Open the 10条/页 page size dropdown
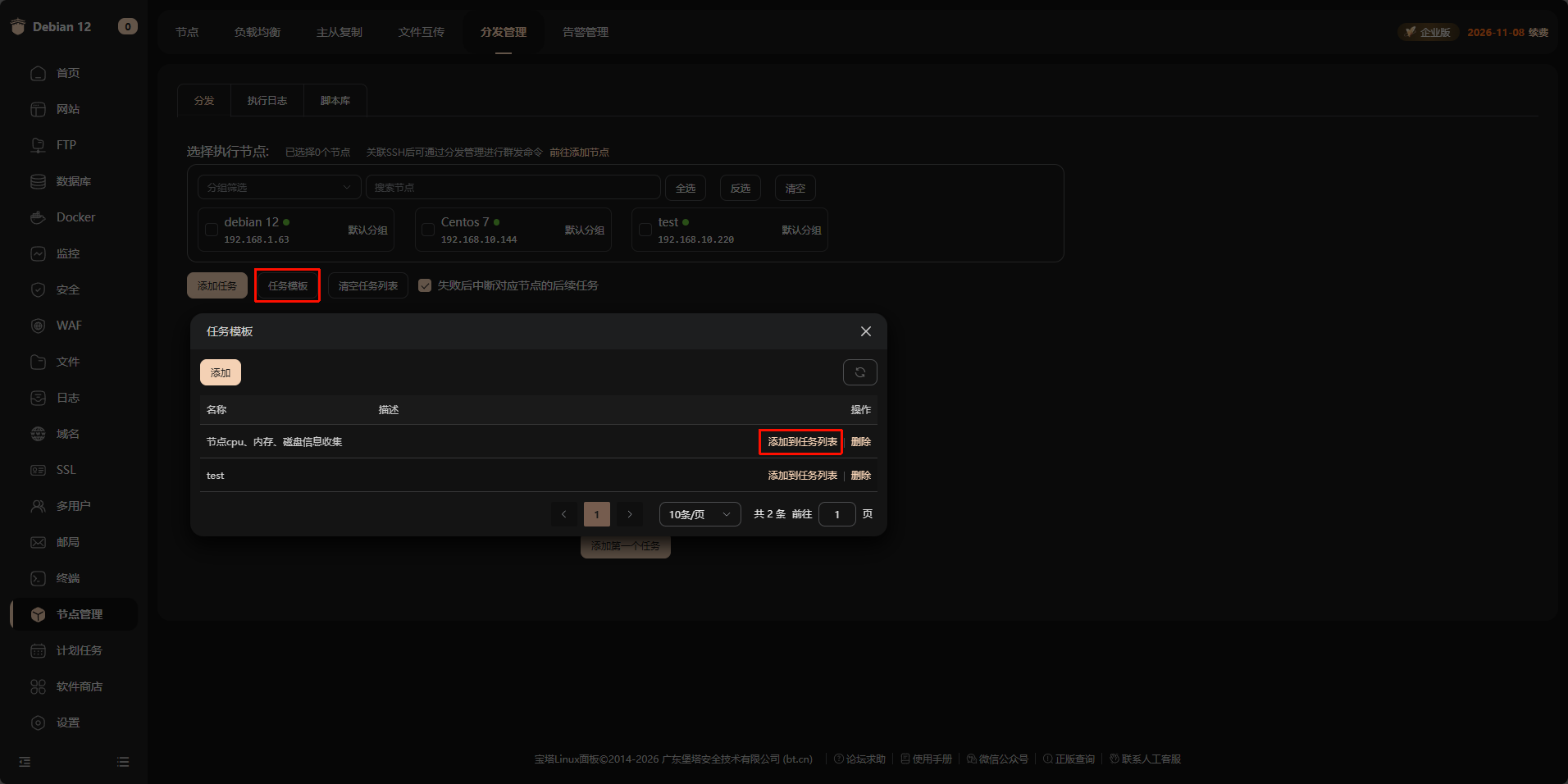Image resolution: width=1568 pixels, height=784 pixels. click(700, 514)
